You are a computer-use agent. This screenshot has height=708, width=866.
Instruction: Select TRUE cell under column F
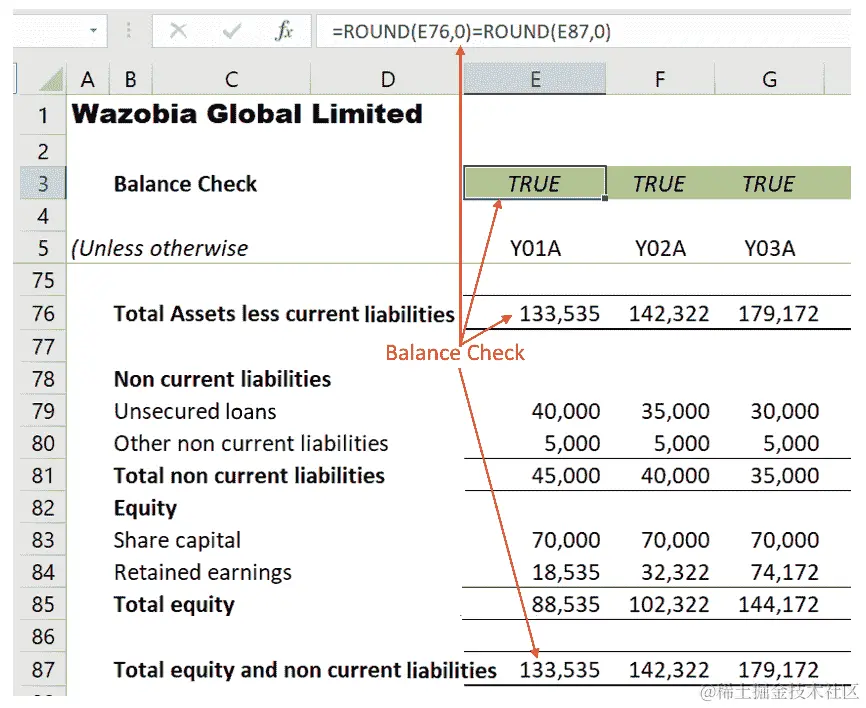click(659, 183)
